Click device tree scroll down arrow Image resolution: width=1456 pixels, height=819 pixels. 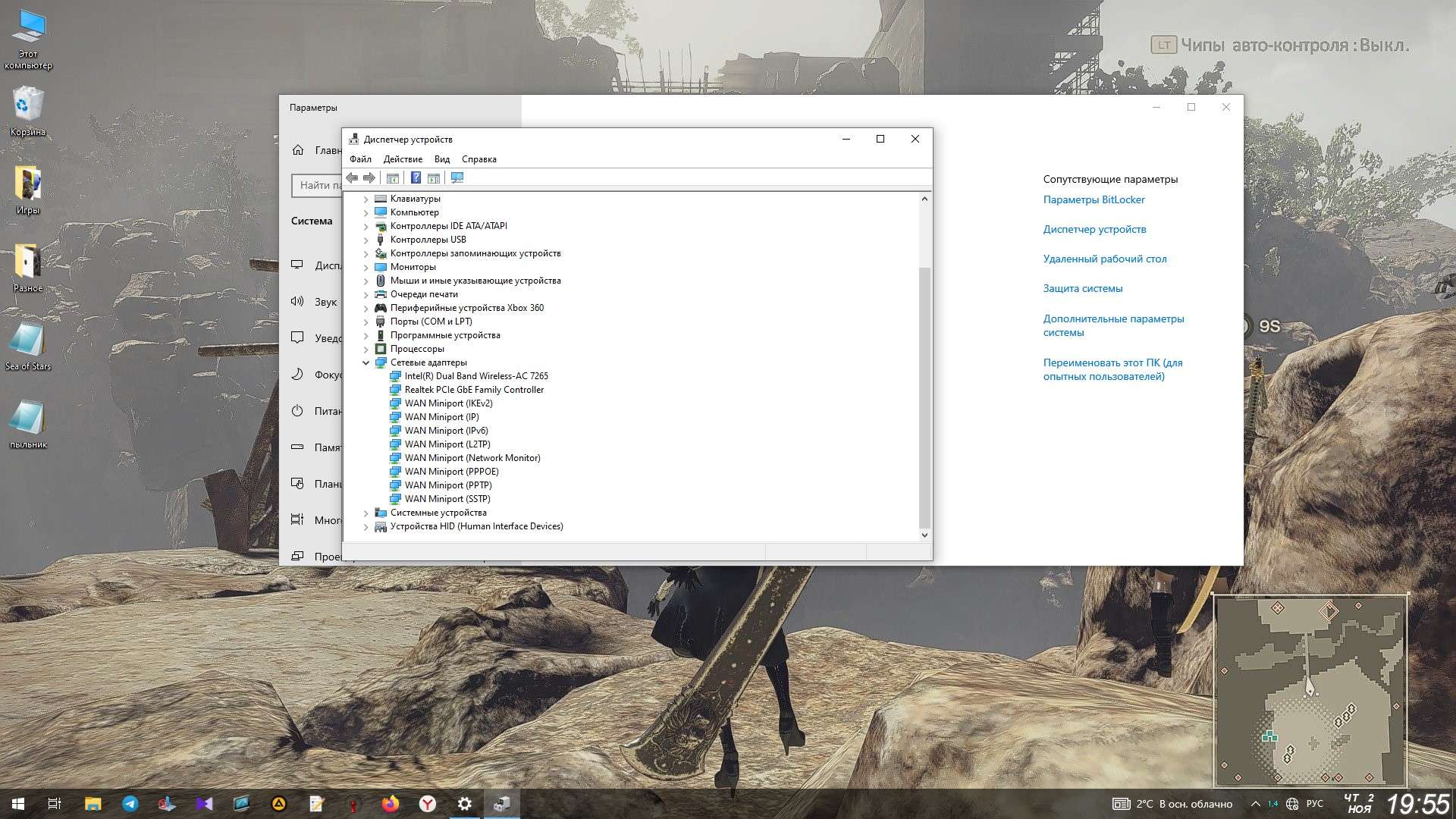click(924, 535)
